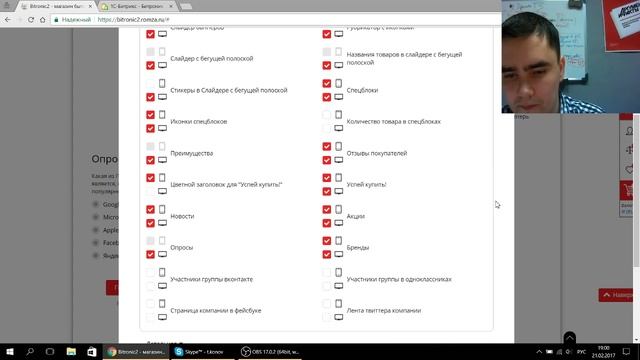This screenshot has width=640, height=360.
Task: Open Windows Store from the taskbar
Action: tap(91, 351)
